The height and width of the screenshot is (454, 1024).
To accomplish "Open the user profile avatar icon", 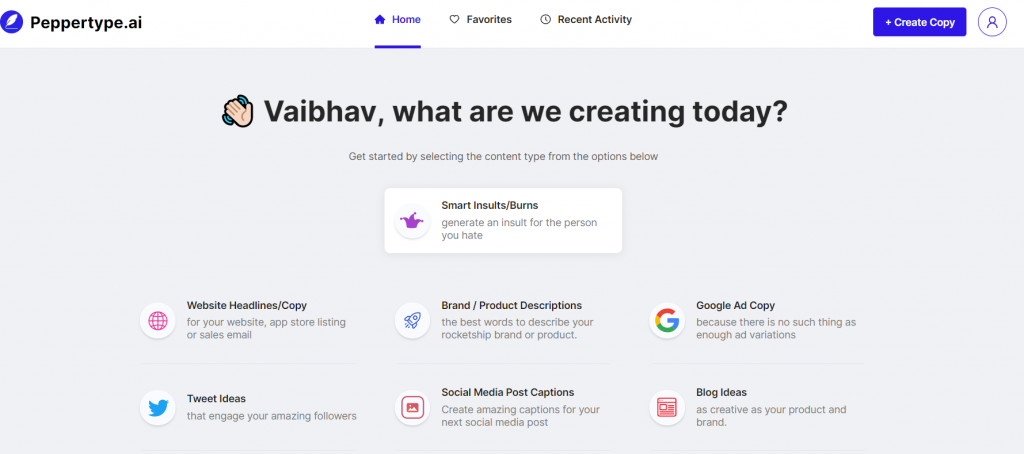I will 992,22.
